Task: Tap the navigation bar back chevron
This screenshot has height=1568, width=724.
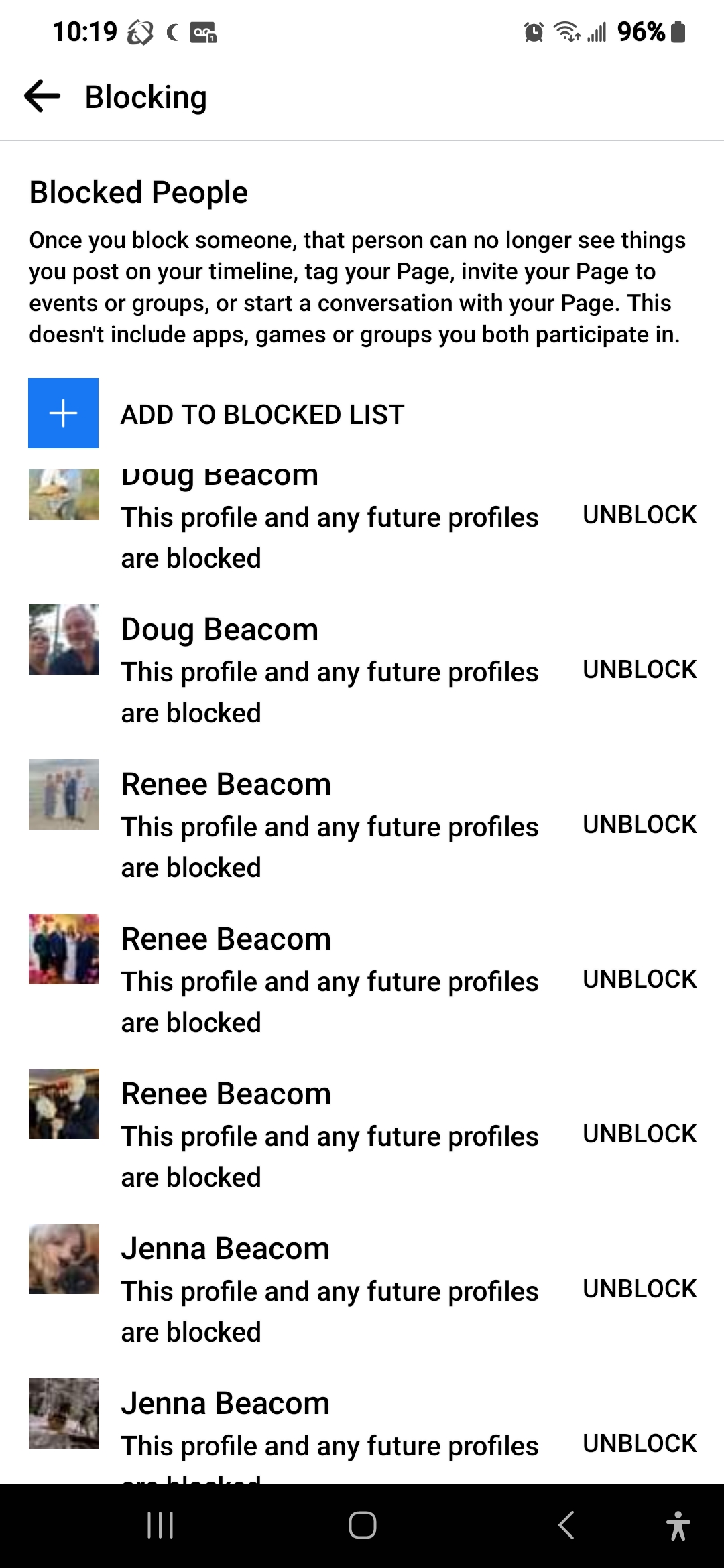Action: pyautogui.click(x=566, y=1526)
